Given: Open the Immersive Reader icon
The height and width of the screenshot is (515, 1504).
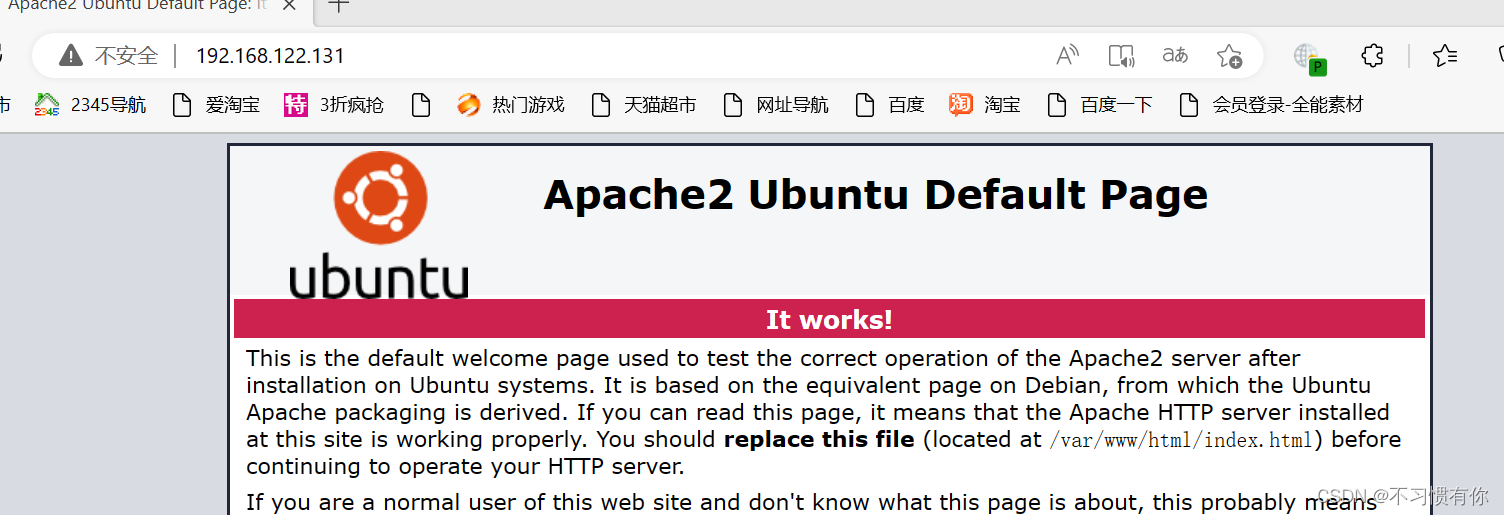Looking at the screenshot, I should click(1121, 55).
